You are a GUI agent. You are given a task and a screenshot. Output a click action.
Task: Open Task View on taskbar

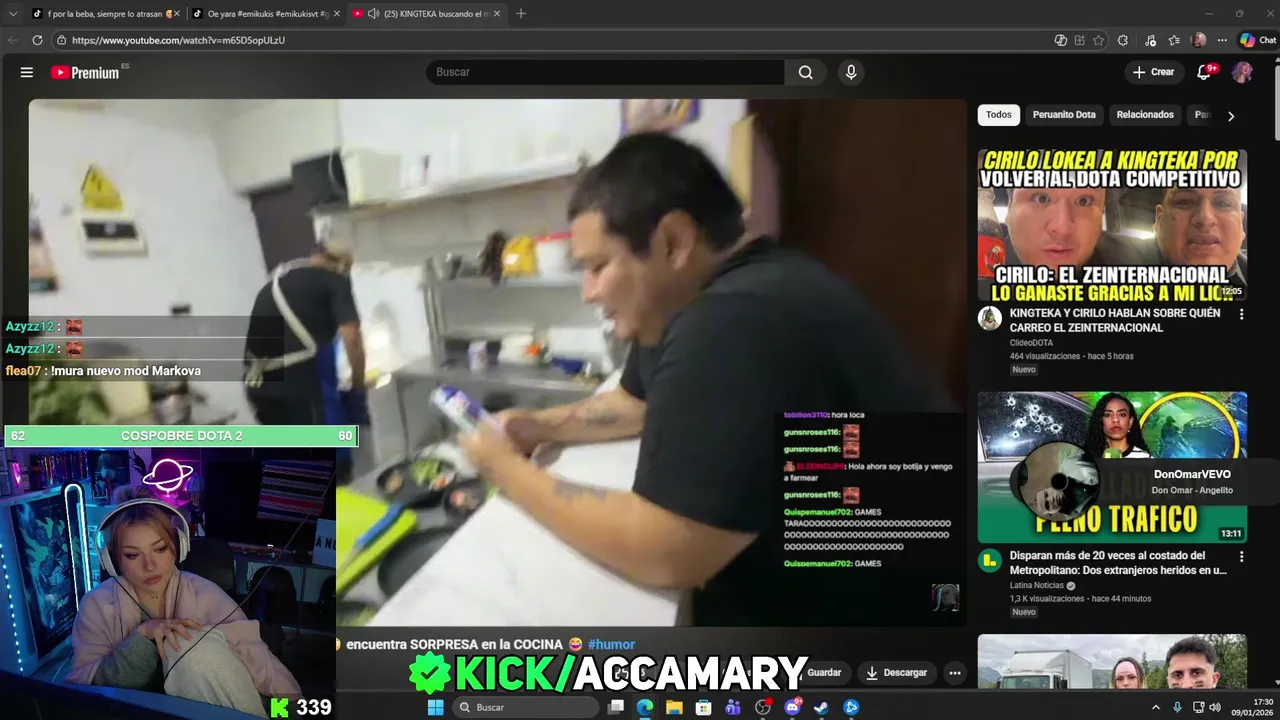click(x=616, y=707)
